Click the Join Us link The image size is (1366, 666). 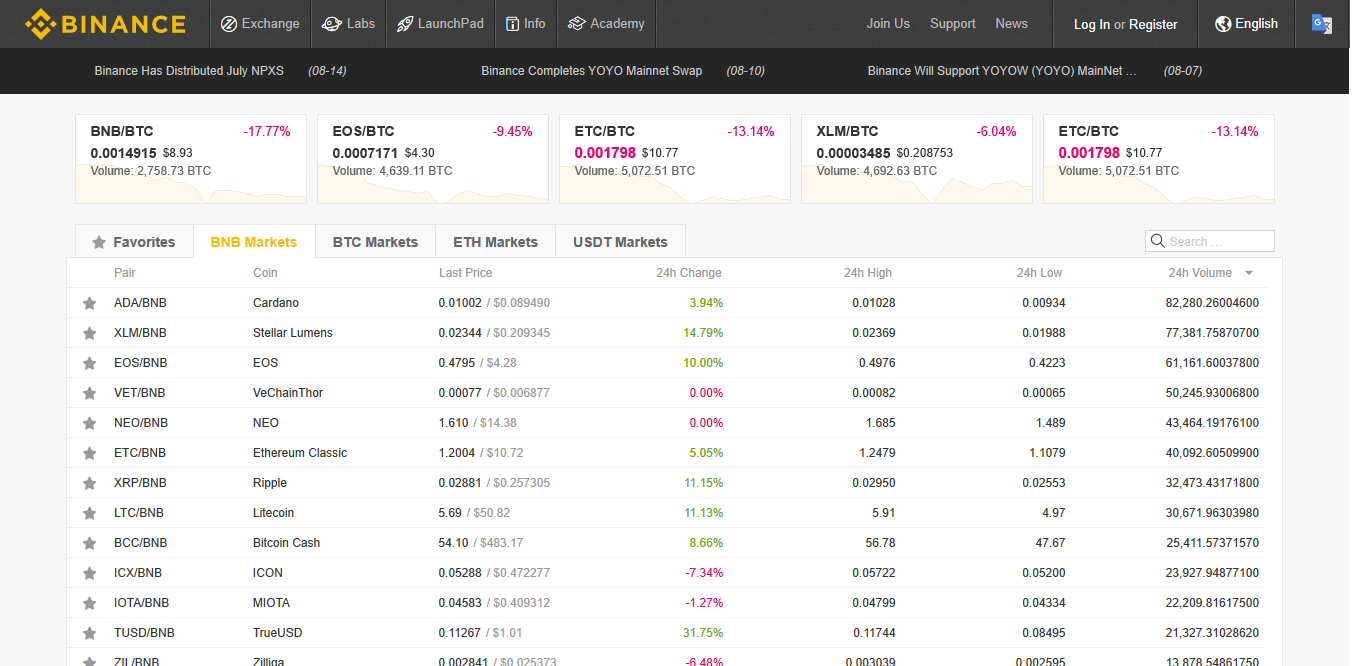tap(888, 24)
